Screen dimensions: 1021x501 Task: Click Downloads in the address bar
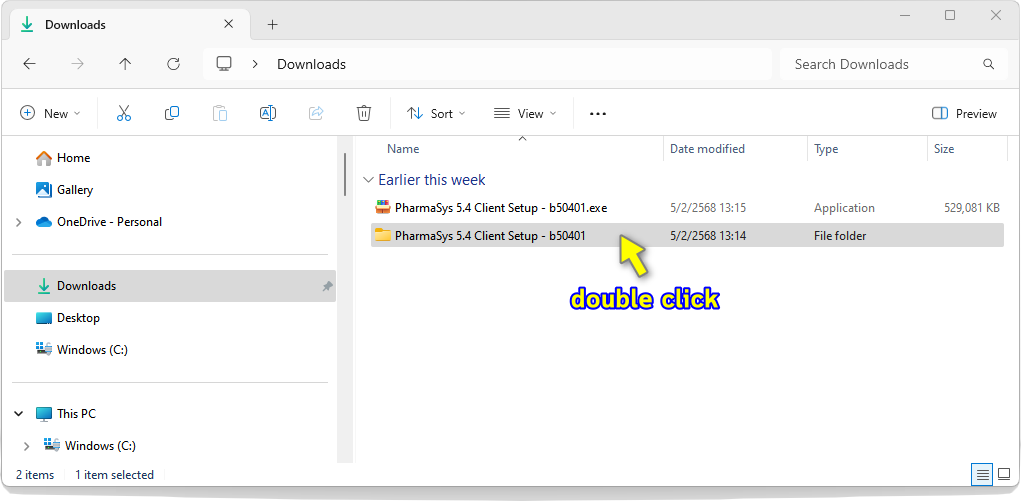311,64
